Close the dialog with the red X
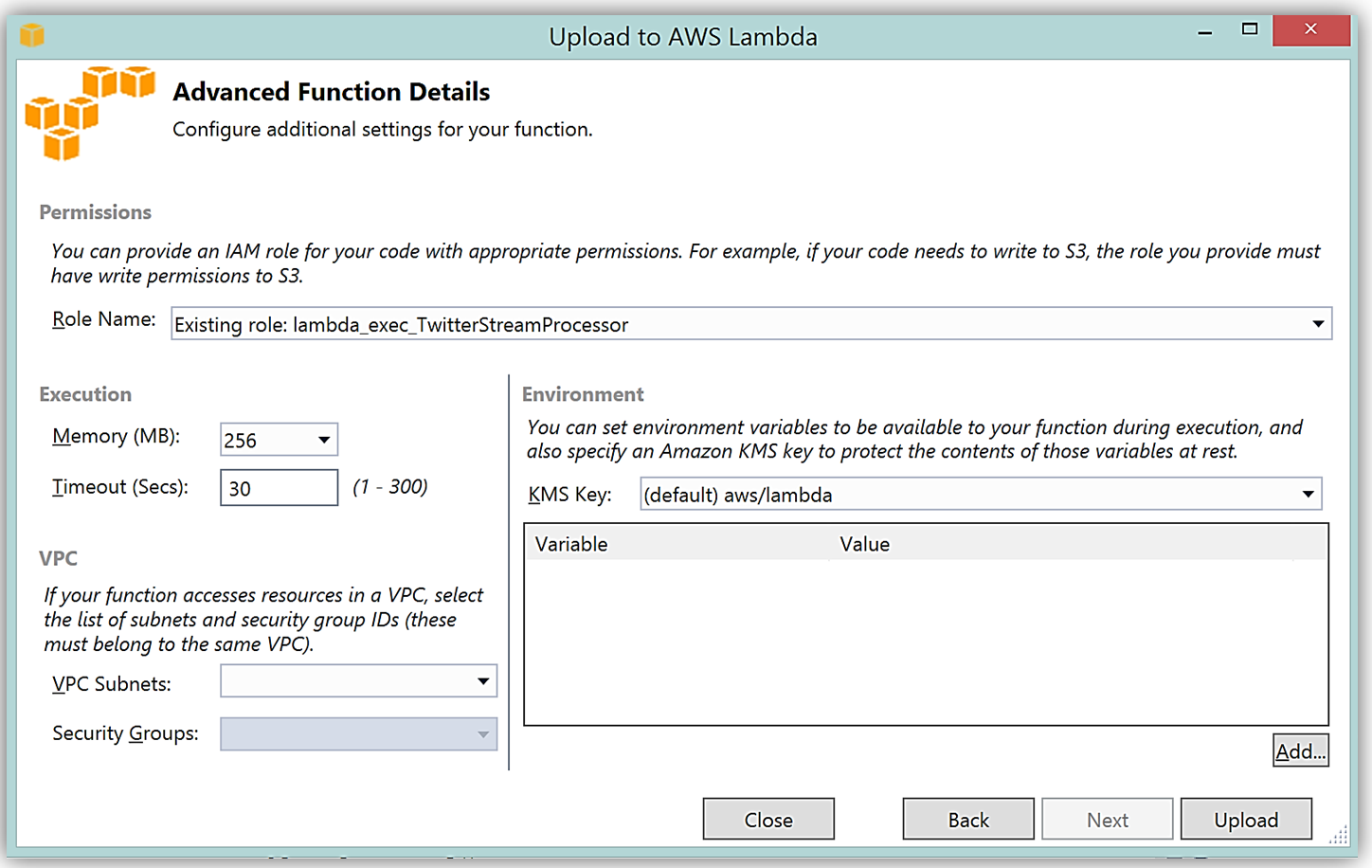1372x868 pixels. [x=1310, y=29]
